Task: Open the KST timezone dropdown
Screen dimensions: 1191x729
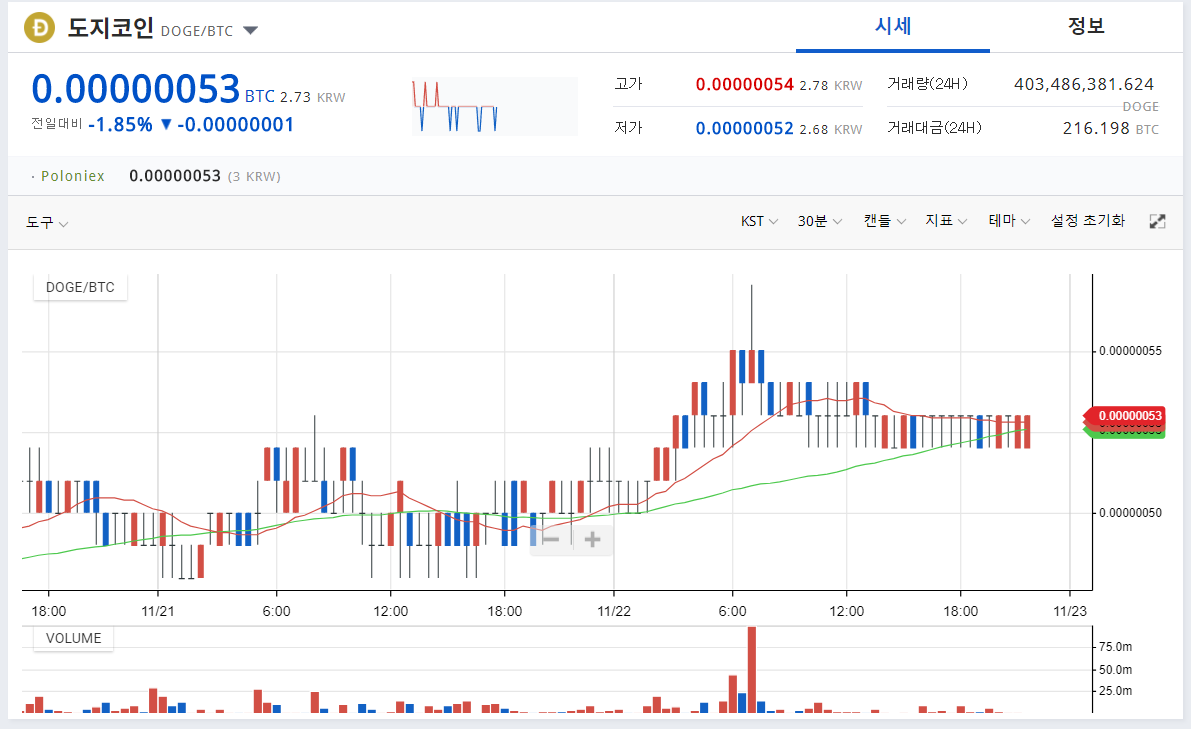Action: (759, 221)
